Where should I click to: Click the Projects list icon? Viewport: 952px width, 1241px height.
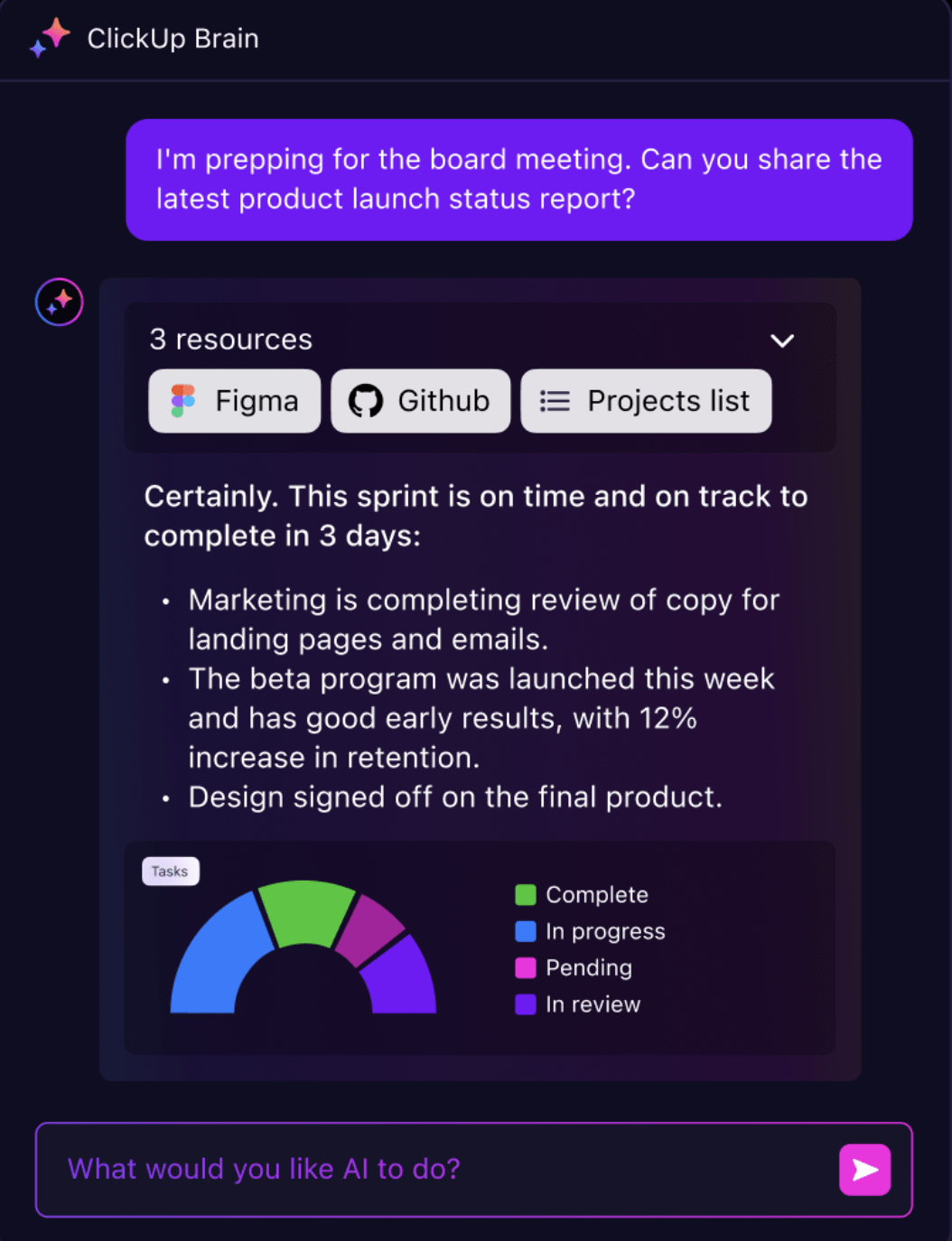tap(555, 401)
